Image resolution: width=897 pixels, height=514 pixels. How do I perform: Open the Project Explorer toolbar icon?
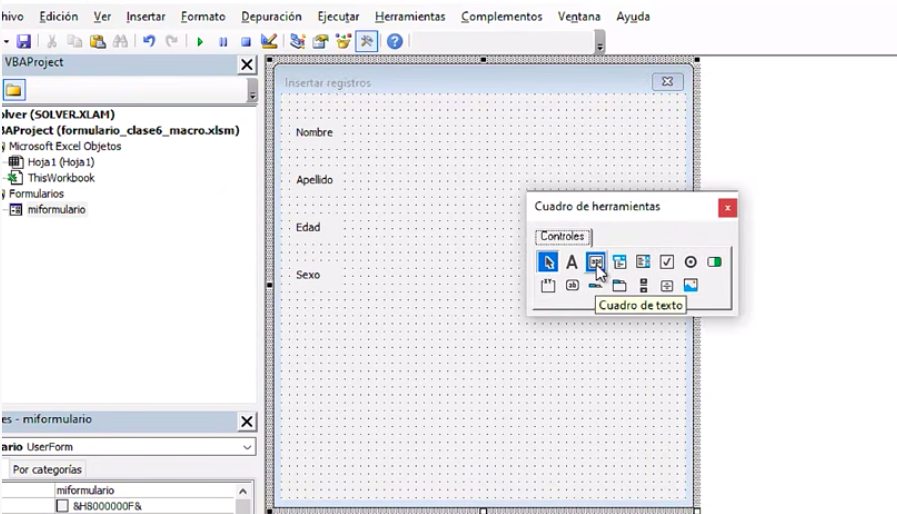click(297, 41)
